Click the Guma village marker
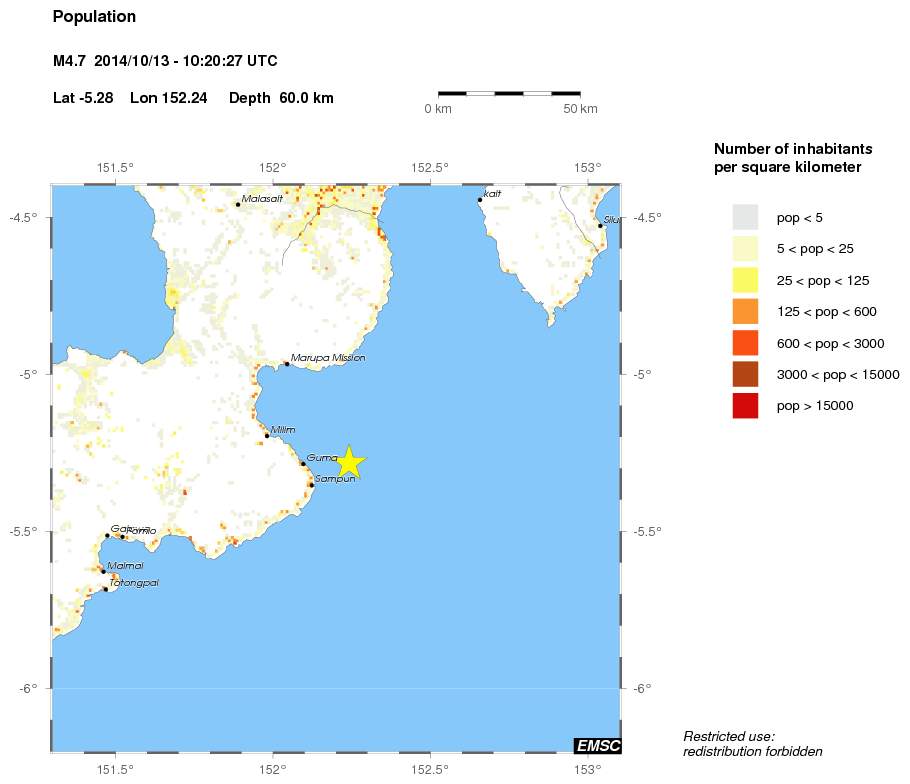910x784 pixels. tap(303, 463)
